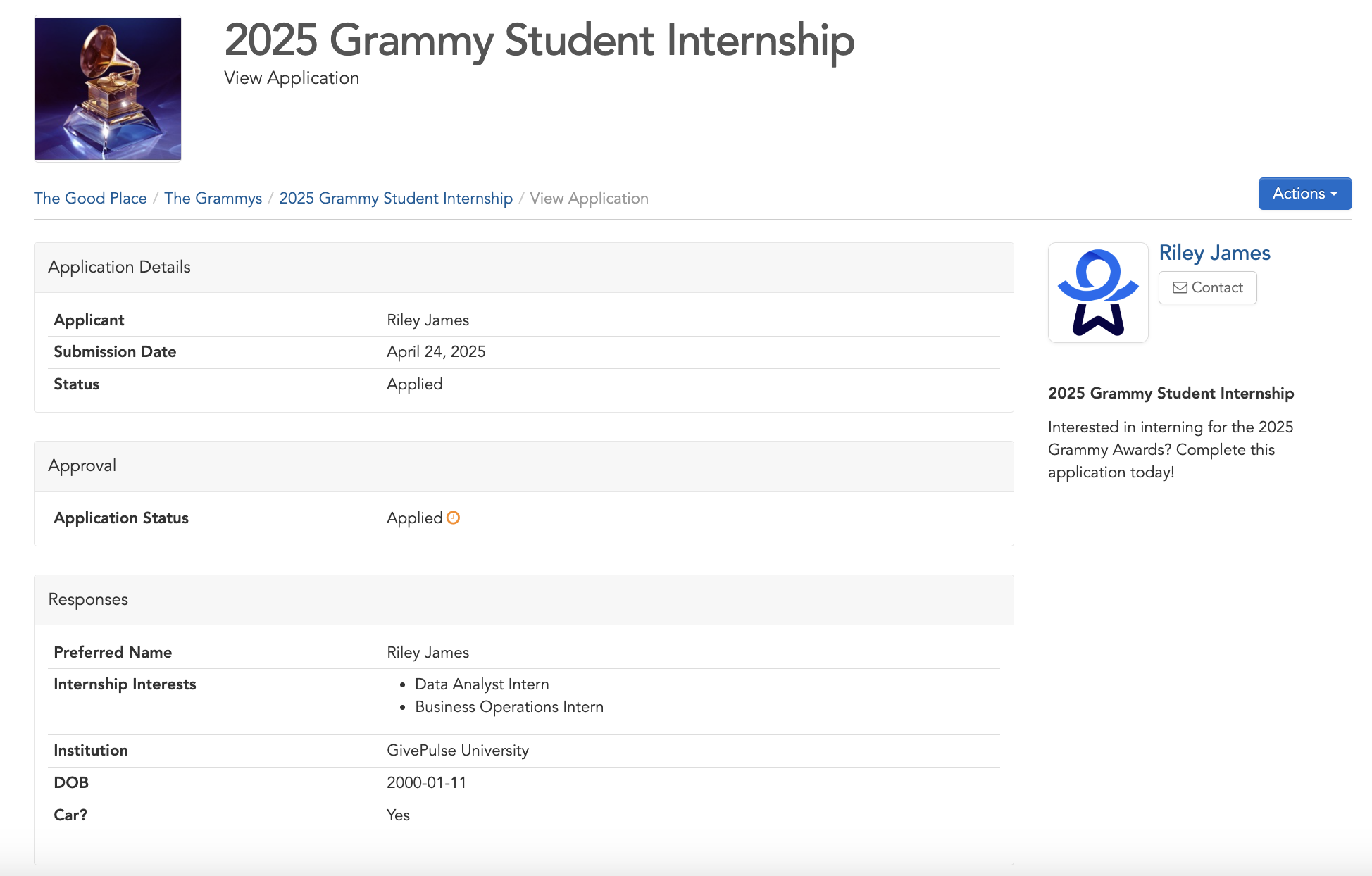Click Data Analyst Intern list item
Screen dimensions: 1372x876
click(x=482, y=684)
